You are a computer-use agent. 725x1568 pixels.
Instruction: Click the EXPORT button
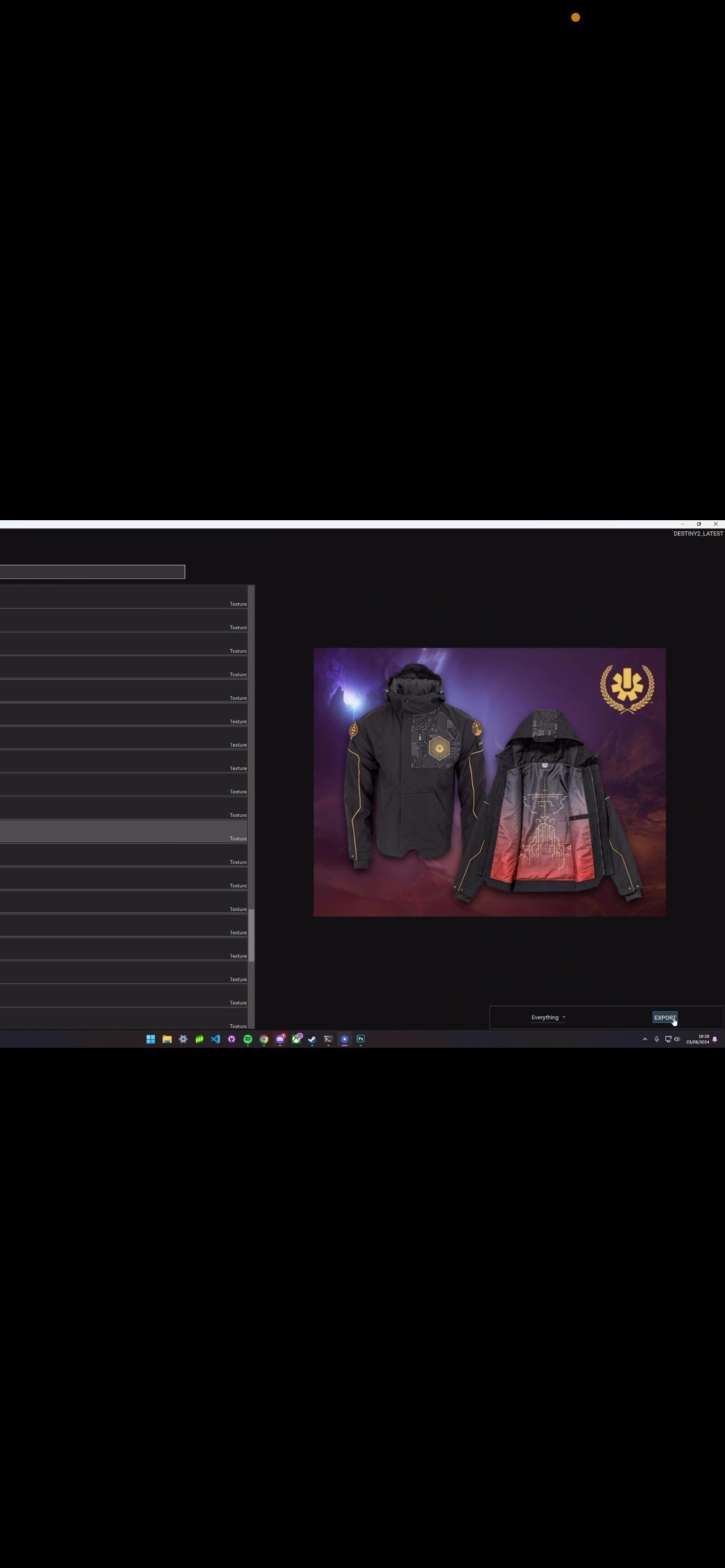point(665,1017)
